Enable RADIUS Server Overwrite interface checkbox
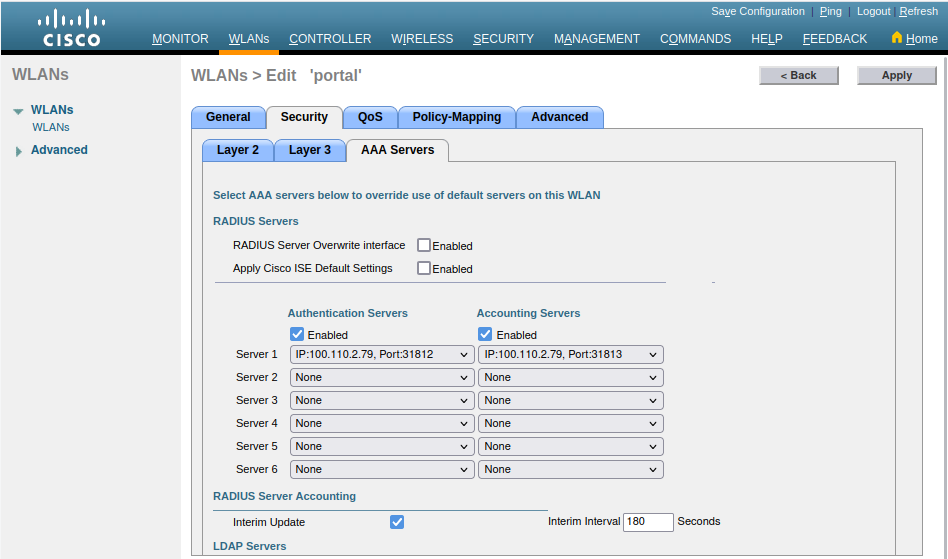This screenshot has height=559, width=948. click(x=424, y=245)
